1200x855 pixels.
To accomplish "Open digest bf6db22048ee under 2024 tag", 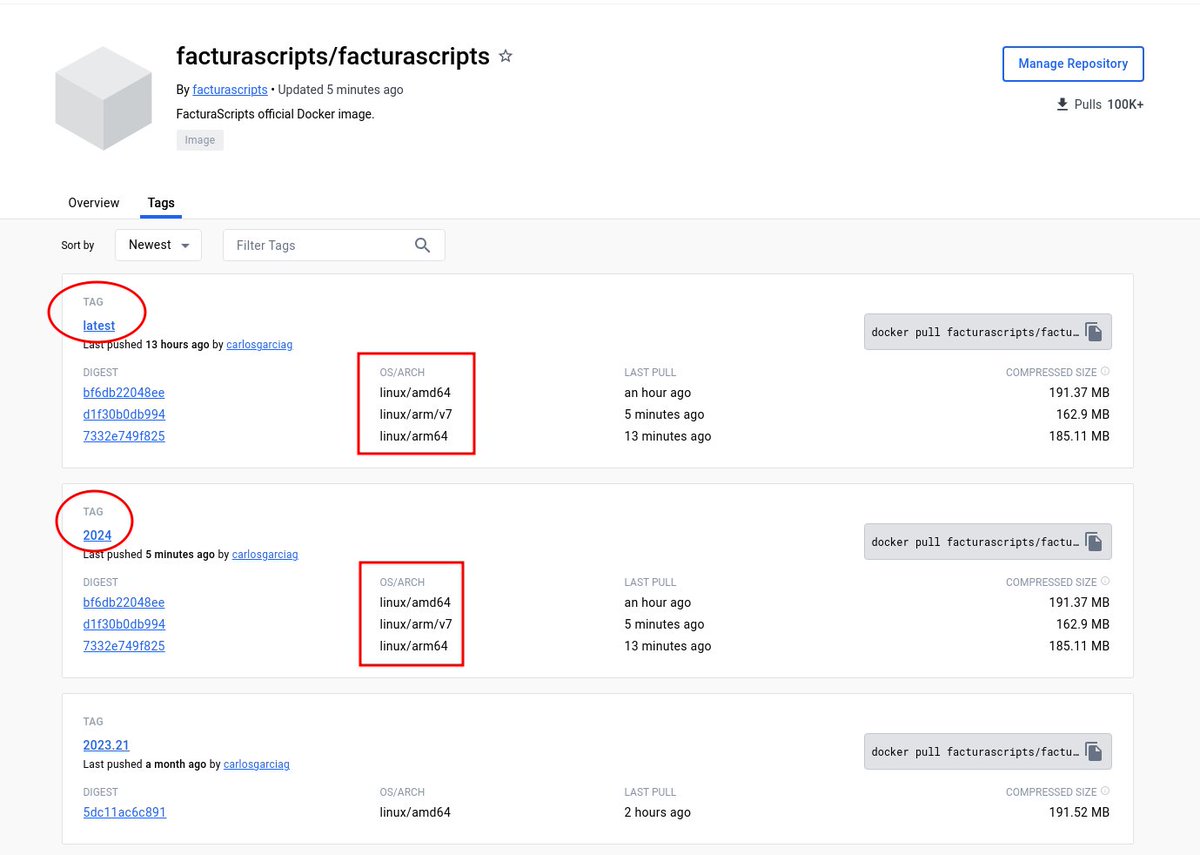I will (124, 603).
